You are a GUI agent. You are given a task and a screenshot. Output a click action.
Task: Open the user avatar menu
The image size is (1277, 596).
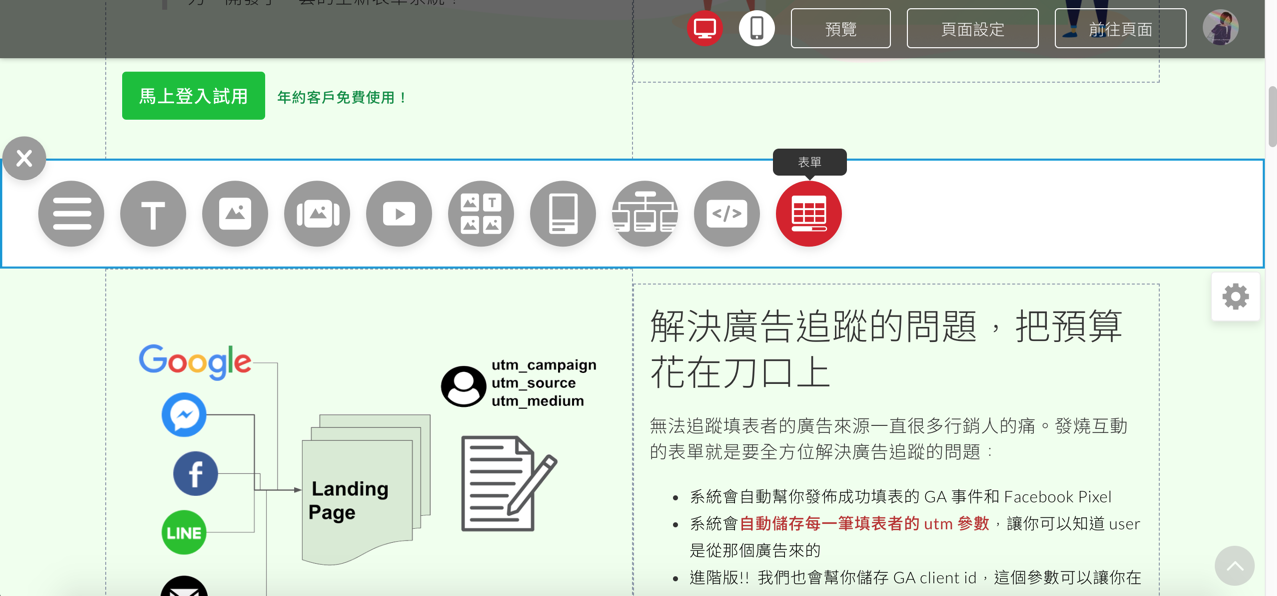[x=1220, y=28]
